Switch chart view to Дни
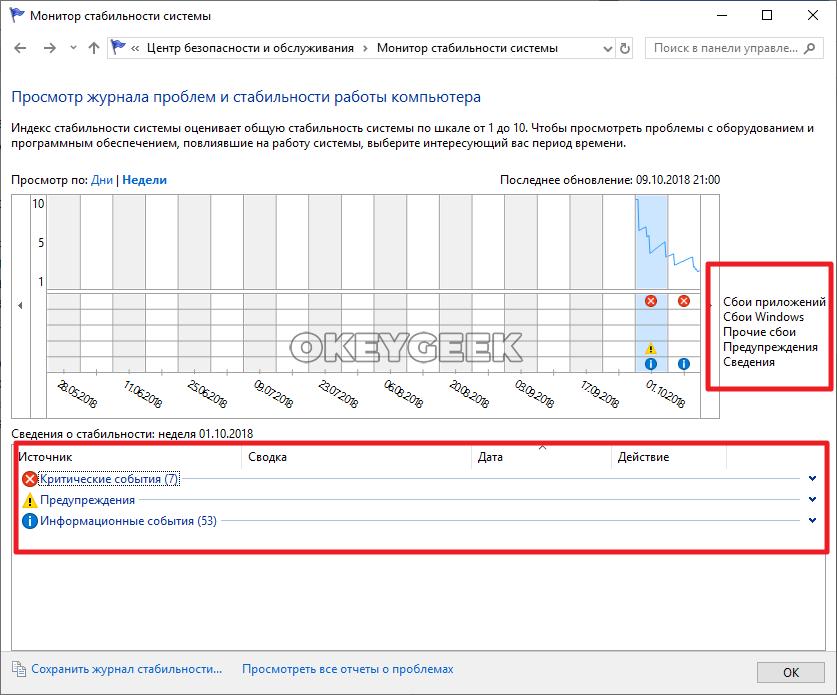 [102, 180]
